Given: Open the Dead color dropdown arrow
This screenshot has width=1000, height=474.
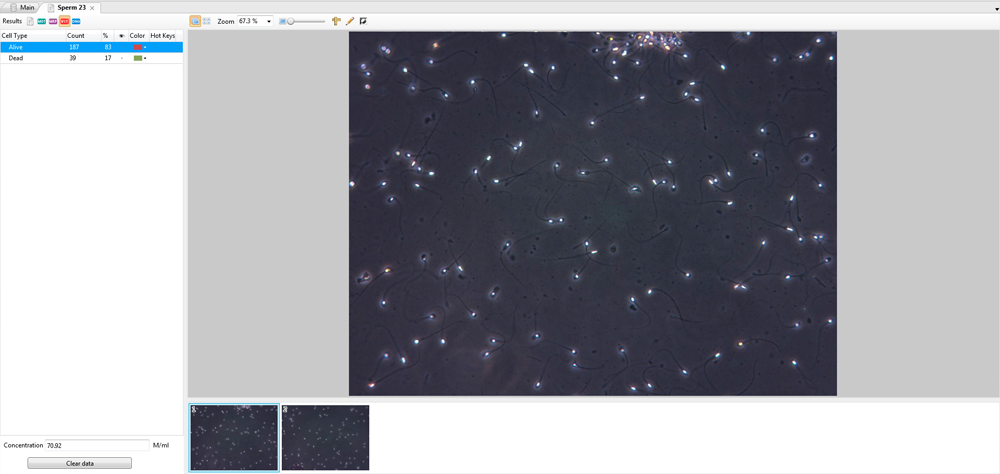Looking at the screenshot, I should (146, 58).
